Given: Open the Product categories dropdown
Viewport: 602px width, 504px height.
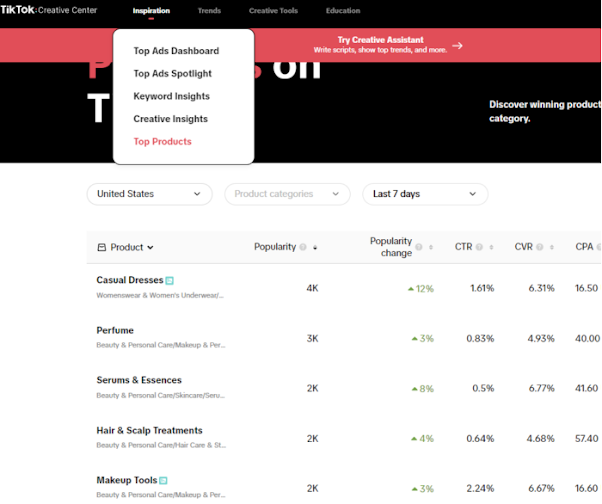Looking at the screenshot, I should [287, 194].
